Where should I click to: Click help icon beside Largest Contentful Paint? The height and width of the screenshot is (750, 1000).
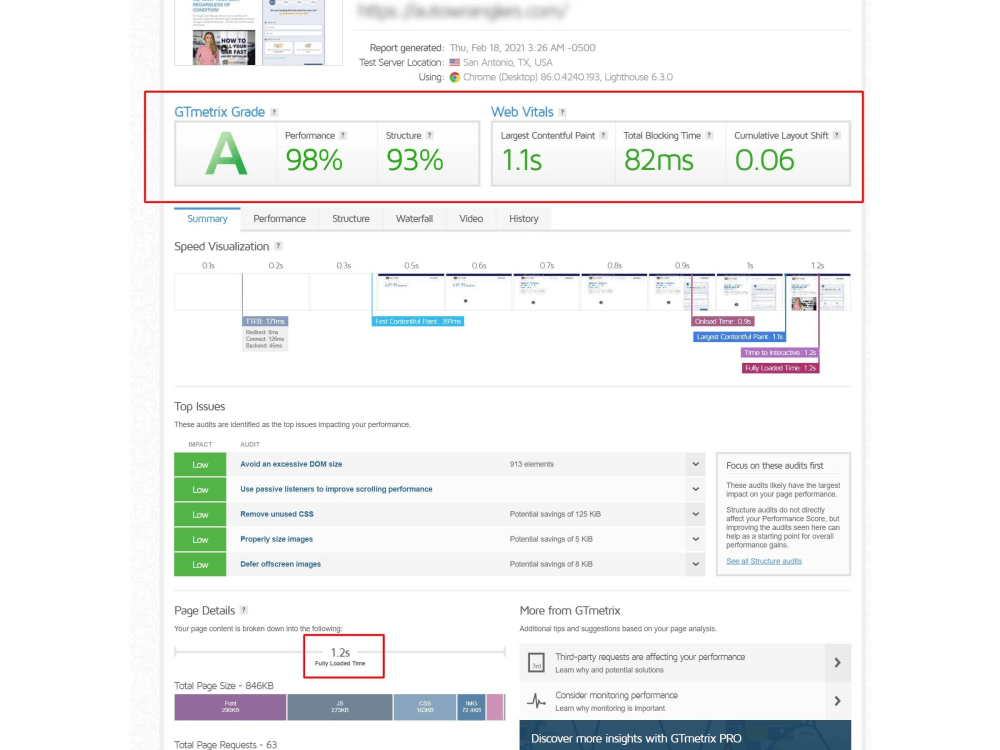point(603,135)
